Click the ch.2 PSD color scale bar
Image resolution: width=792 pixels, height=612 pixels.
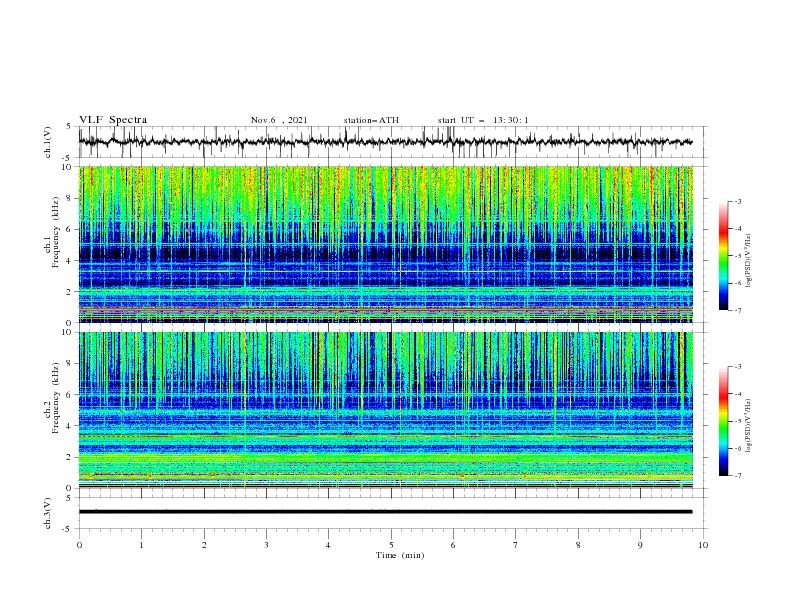pyautogui.click(x=724, y=421)
